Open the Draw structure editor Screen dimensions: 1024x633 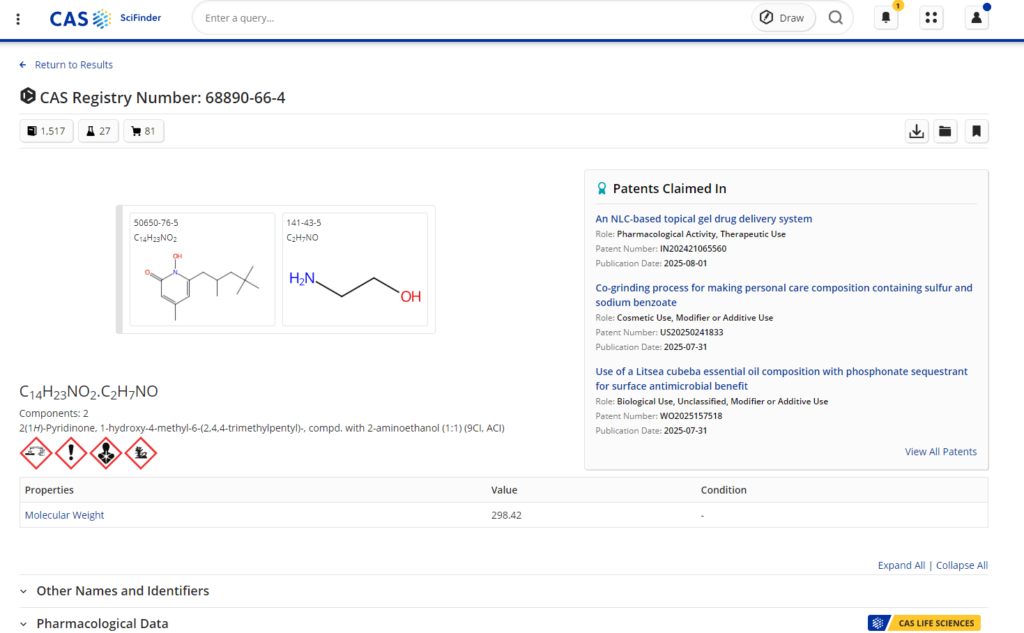tap(782, 18)
